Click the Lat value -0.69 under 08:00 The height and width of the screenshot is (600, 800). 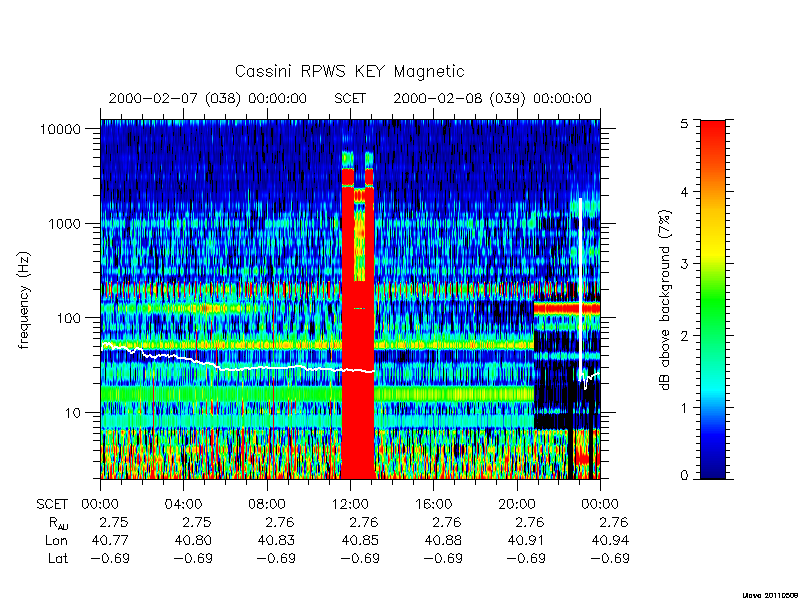coord(276,558)
